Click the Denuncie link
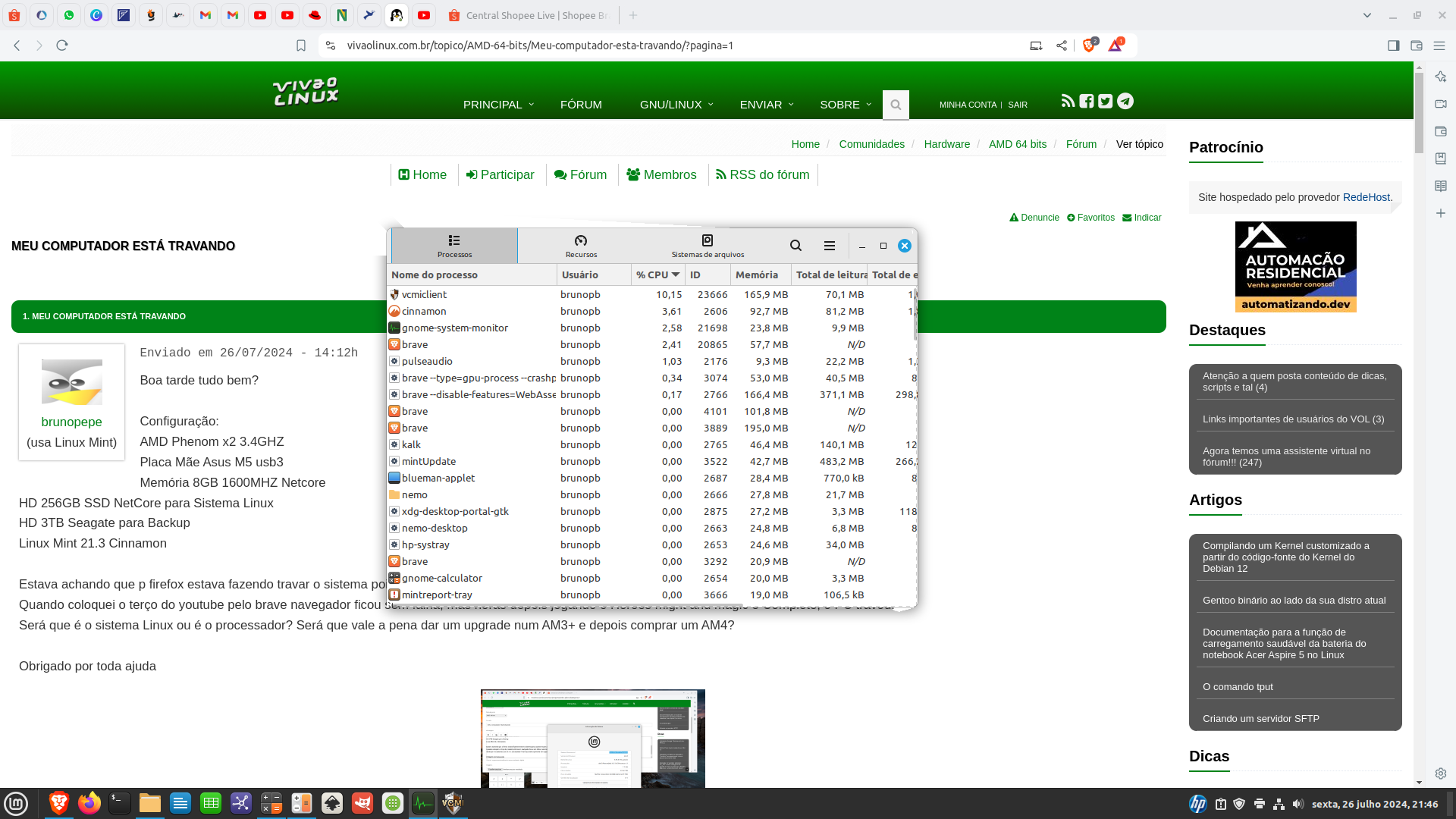This screenshot has width=1456, height=819. pyautogui.click(x=1034, y=218)
